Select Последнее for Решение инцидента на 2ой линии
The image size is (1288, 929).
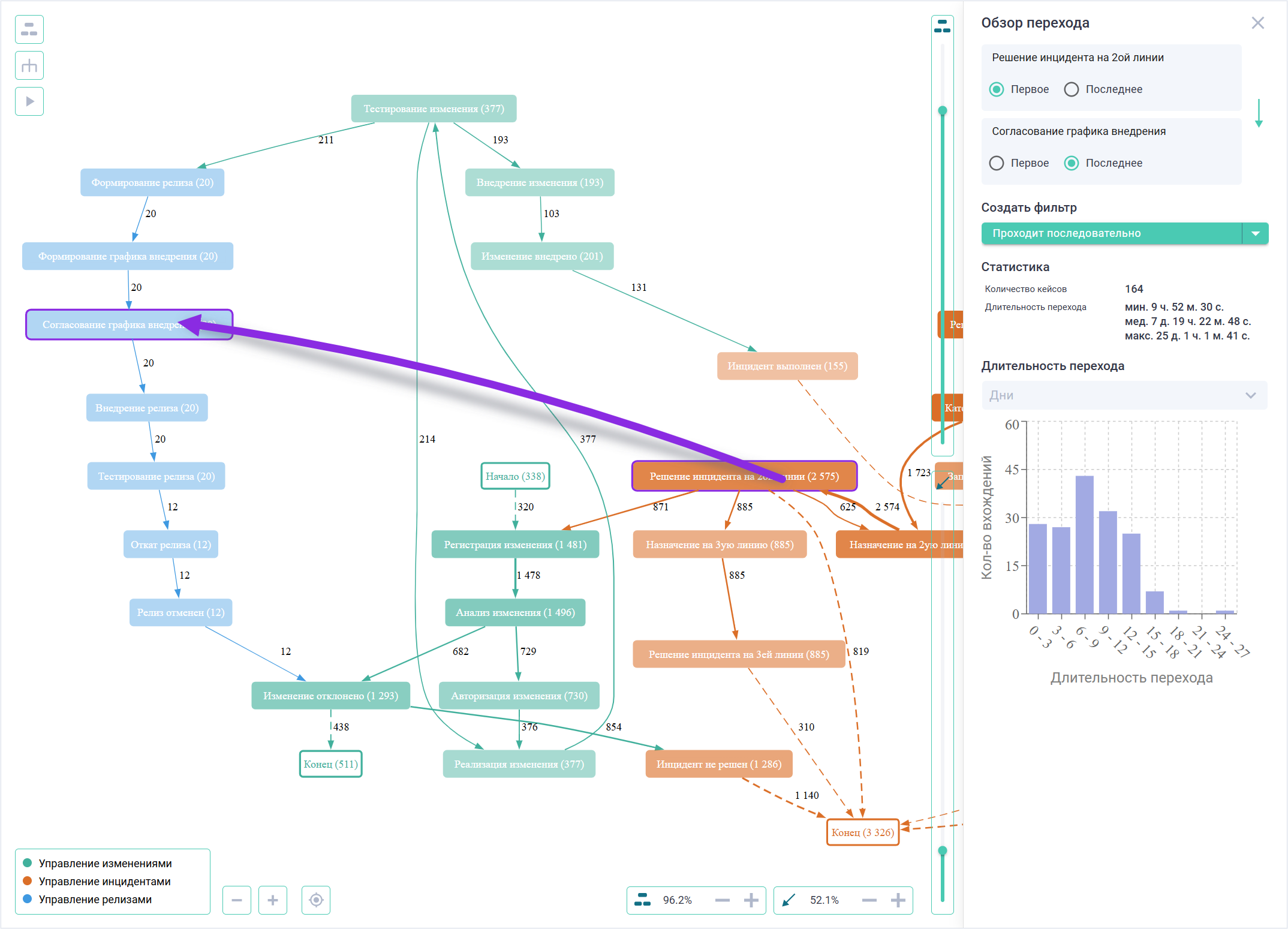coord(1071,89)
